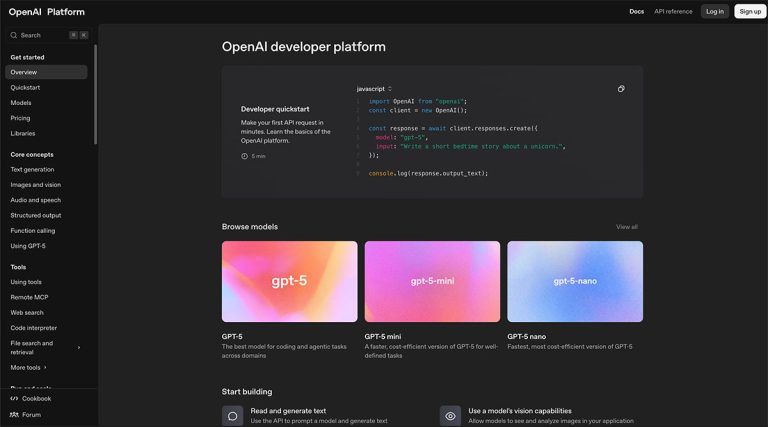Open API reference in header

click(x=673, y=11)
